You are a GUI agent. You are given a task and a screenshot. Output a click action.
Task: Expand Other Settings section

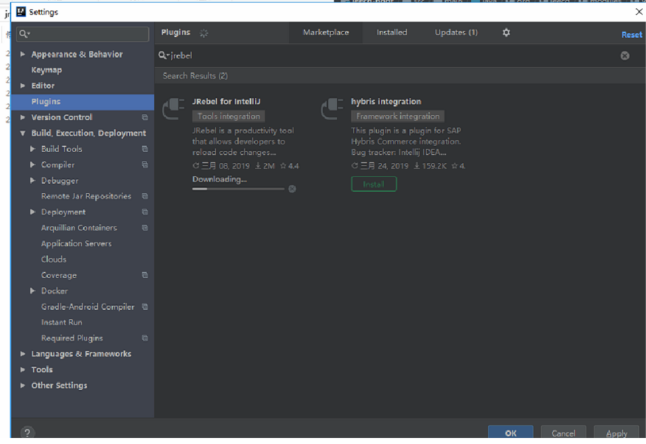pyautogui.click(x=23, y=386)
